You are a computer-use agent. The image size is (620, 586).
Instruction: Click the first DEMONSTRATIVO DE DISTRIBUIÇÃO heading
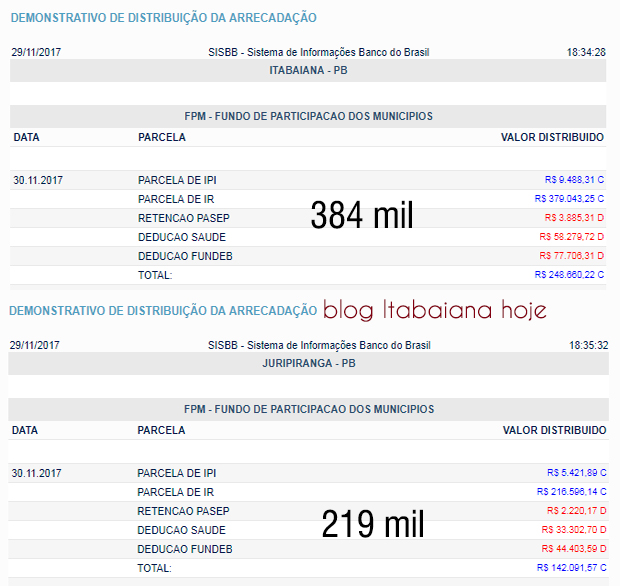(164, 18)
